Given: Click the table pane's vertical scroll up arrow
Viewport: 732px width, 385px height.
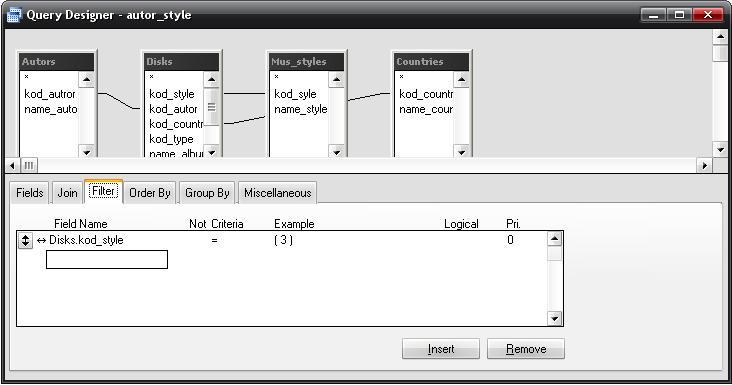Looking at the screenshot, I should [720, 36].
